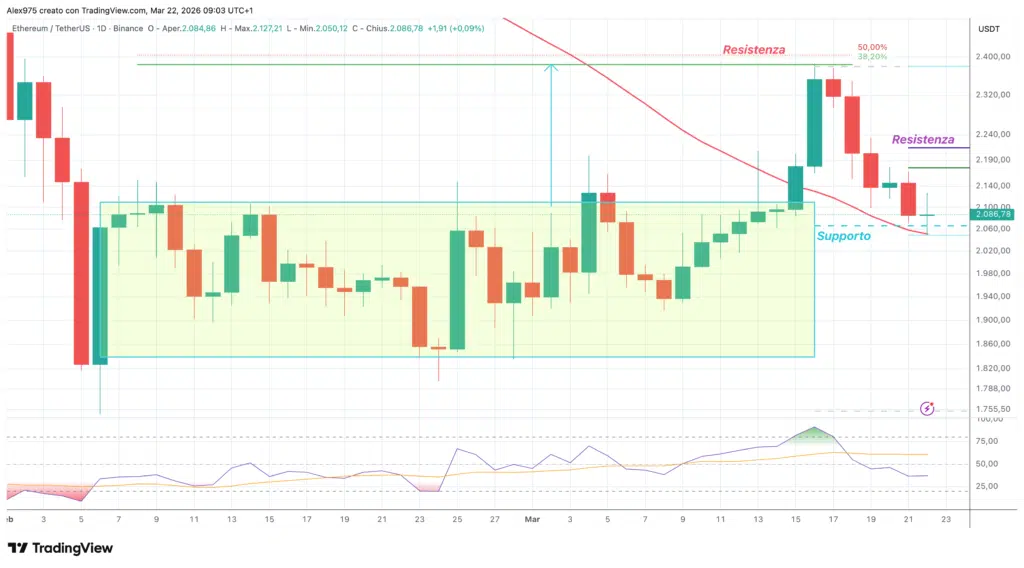Click the 50,00% Fibonacci level label
This screenshot has width=1024, height=568.
[872, 47]
